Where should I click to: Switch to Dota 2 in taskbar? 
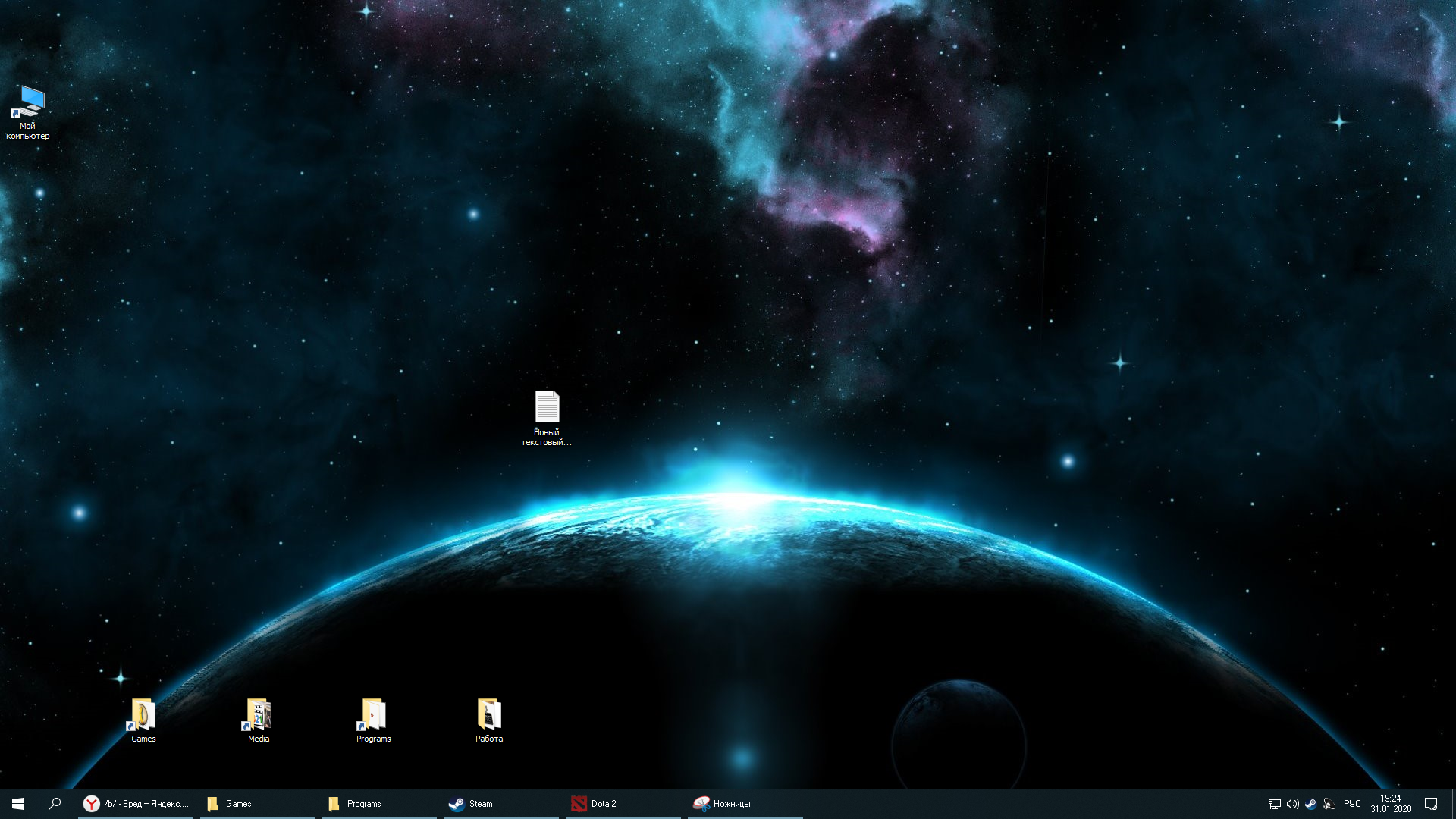click(x=623, y=804)
